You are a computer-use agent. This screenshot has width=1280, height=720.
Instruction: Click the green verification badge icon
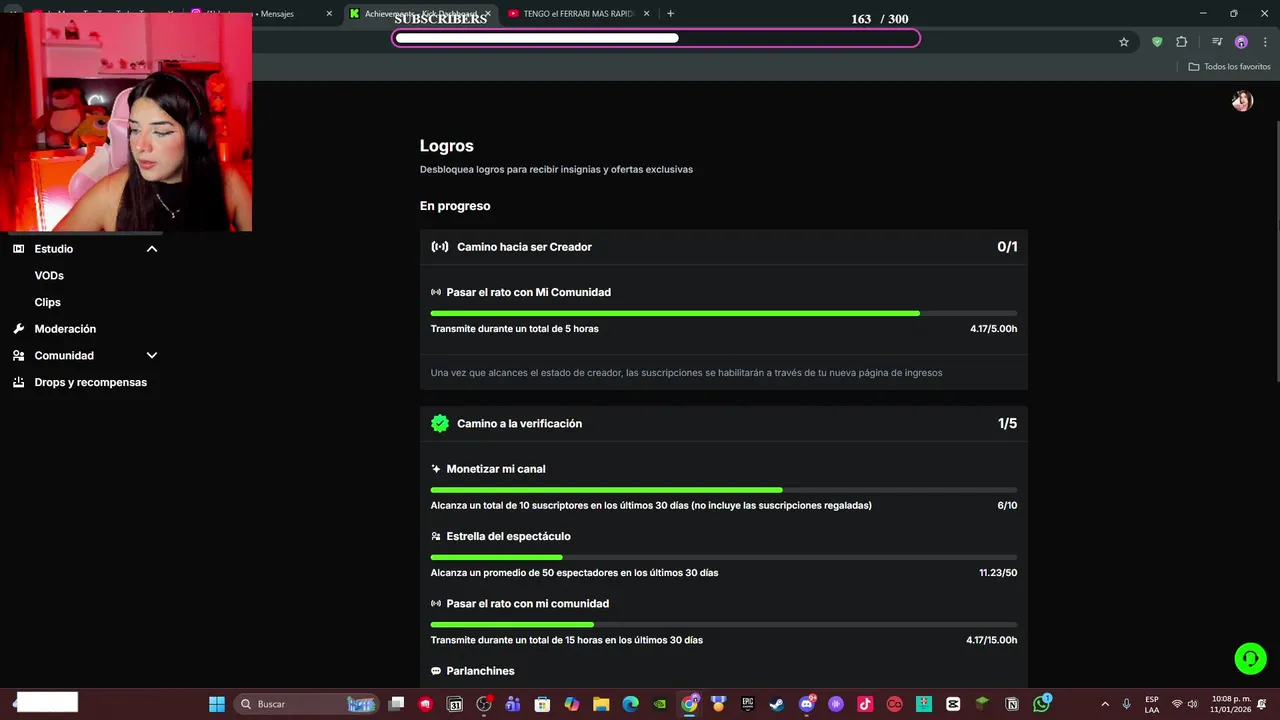click(440, 423)
